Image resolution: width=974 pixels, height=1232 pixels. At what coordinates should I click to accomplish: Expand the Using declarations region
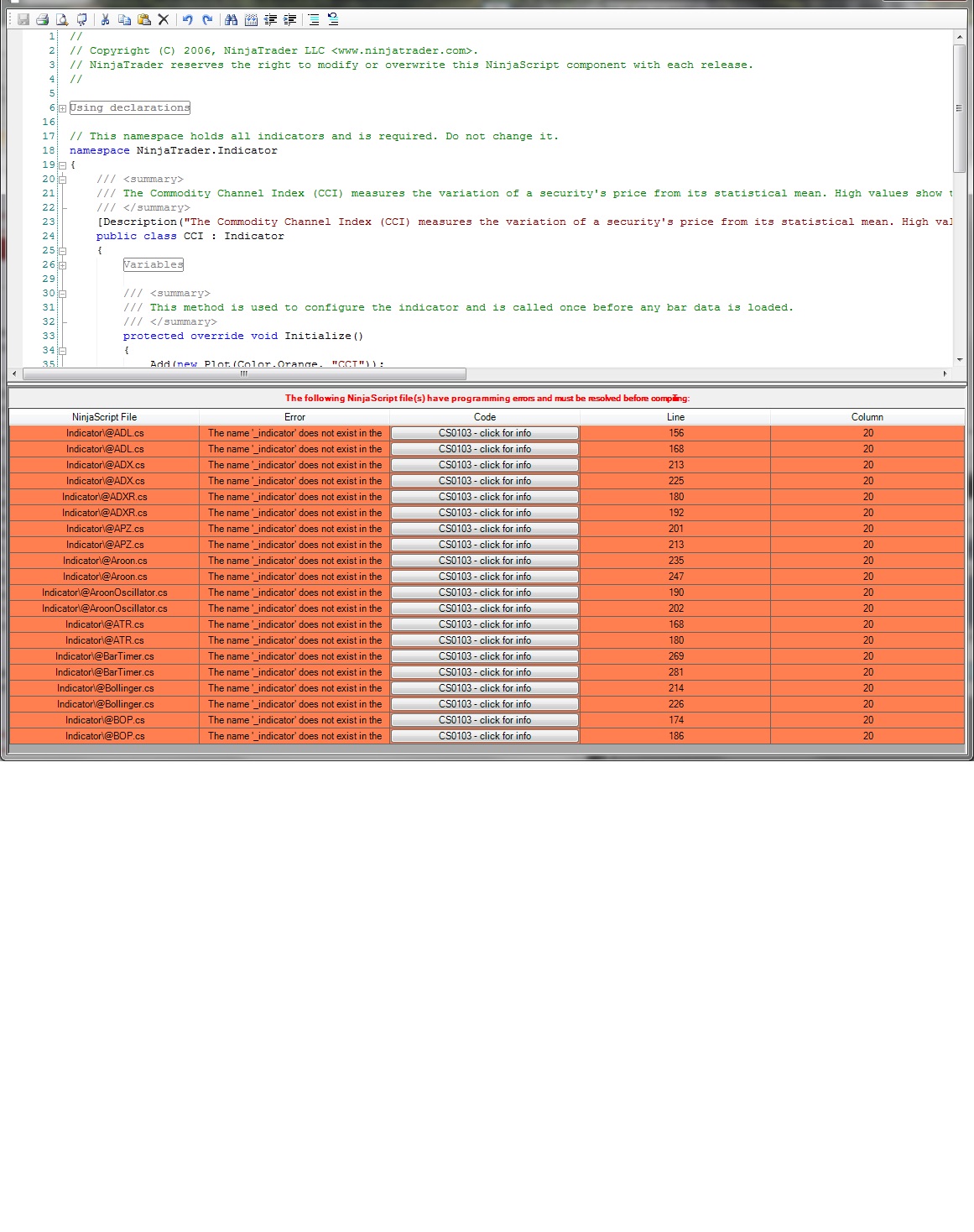click(62, 108)
